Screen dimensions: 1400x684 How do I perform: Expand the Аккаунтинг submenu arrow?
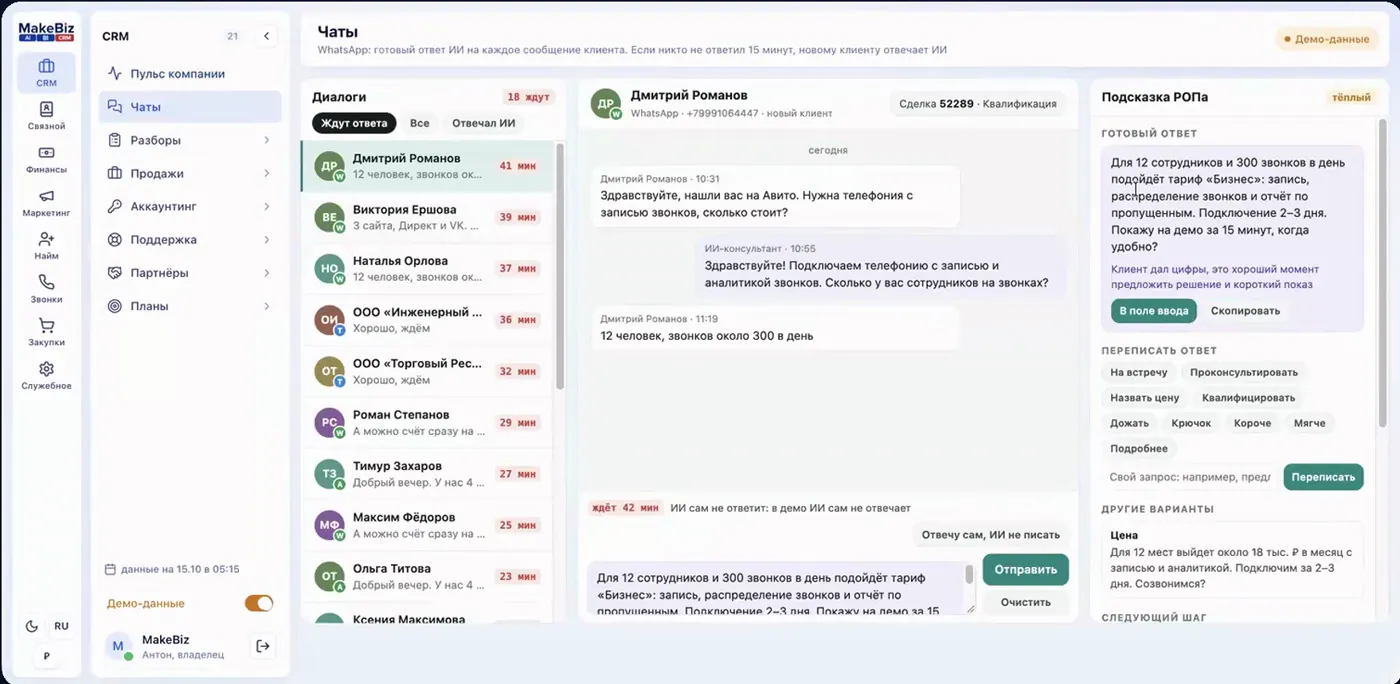coord(267,206)
